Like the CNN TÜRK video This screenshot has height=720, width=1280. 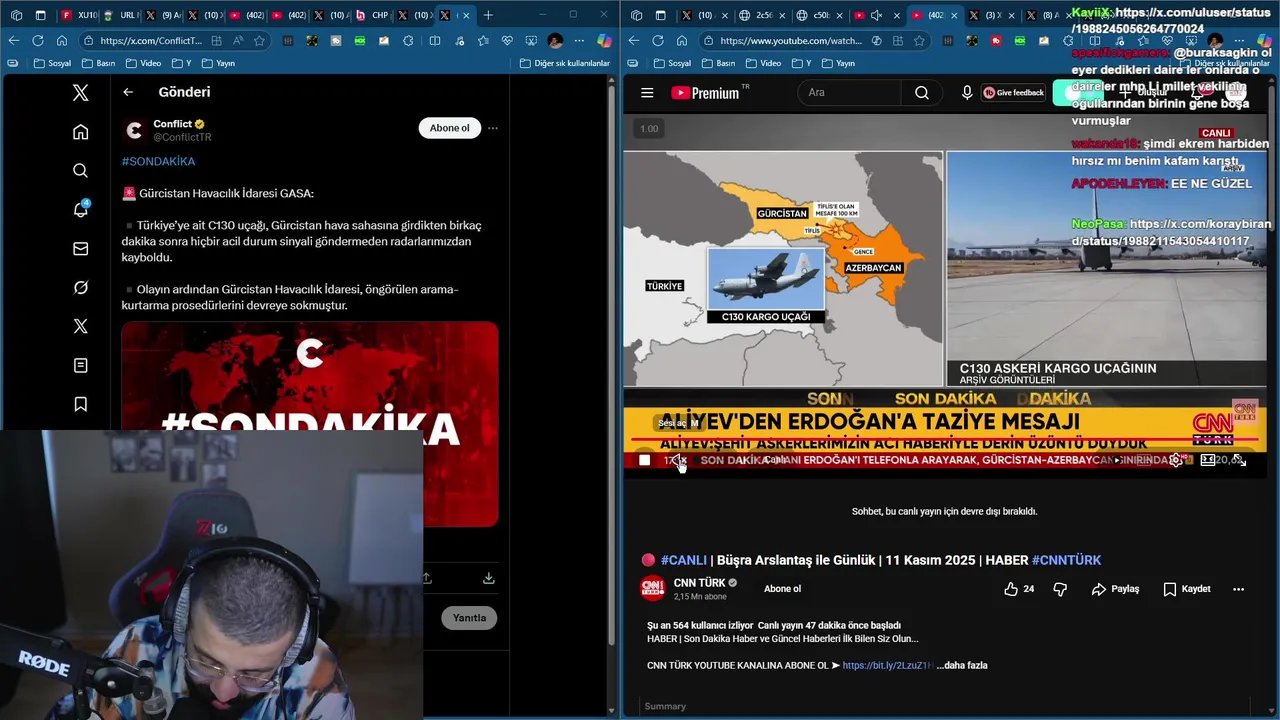[1019, 589]
